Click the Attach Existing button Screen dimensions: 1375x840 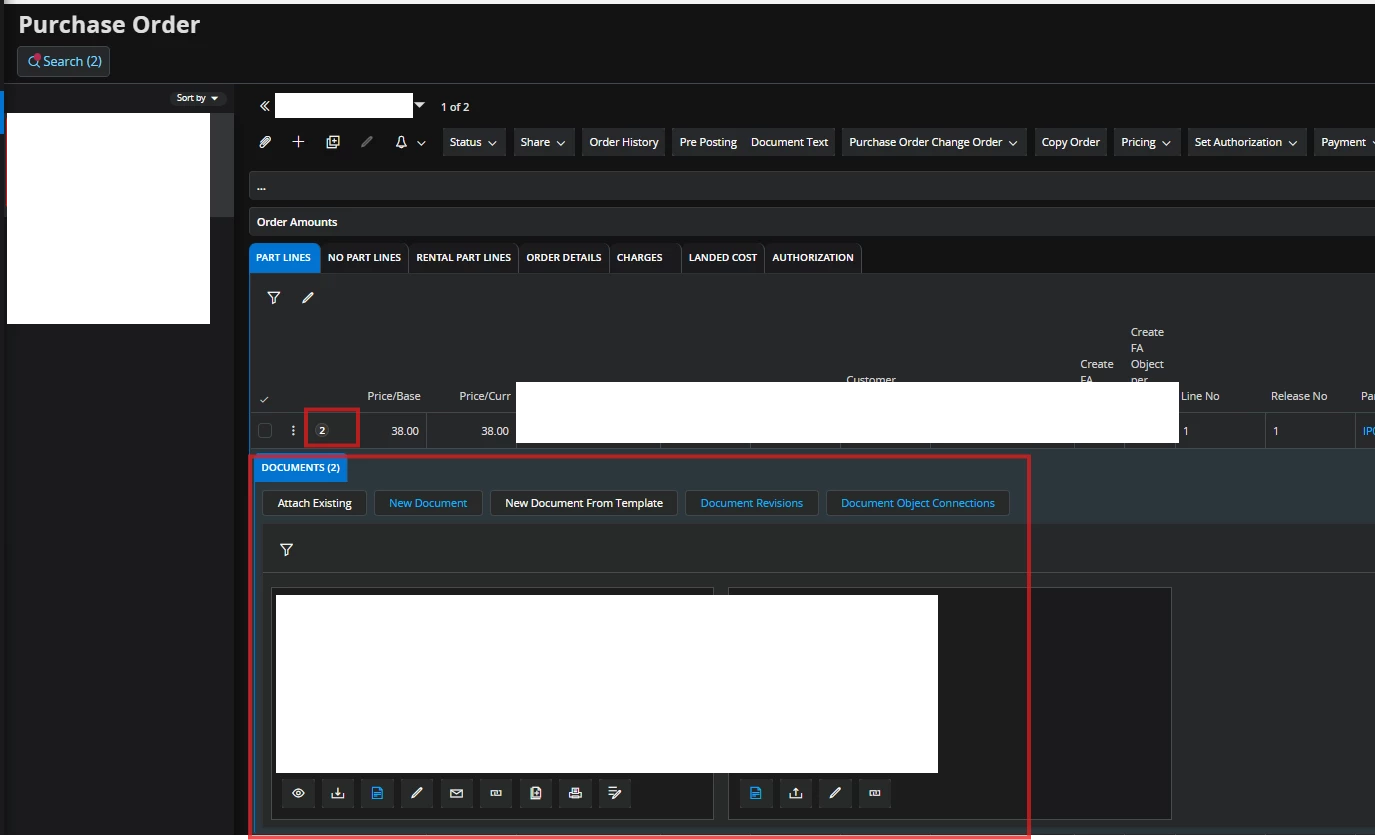(x=314, y=503)
